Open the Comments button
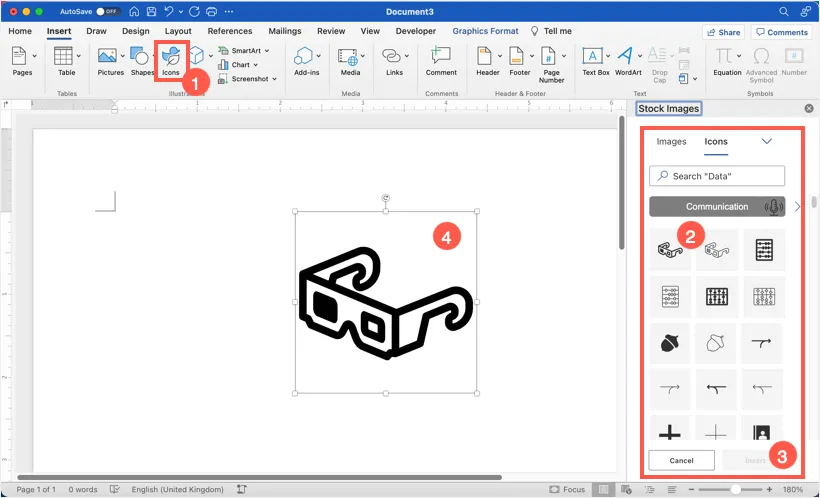The image size is (820, 498). (x=782, y=32)
